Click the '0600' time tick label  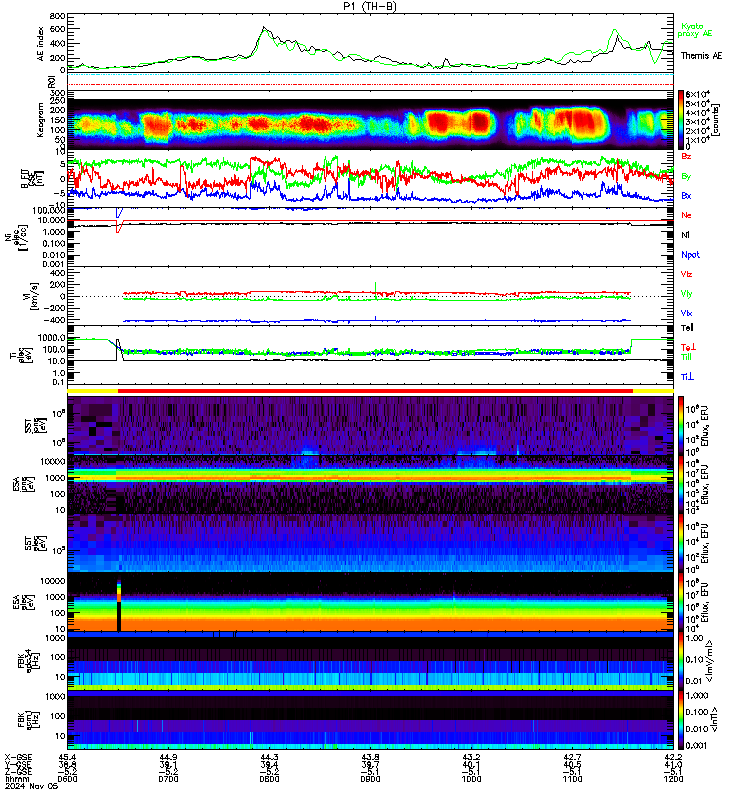[67, 779]
